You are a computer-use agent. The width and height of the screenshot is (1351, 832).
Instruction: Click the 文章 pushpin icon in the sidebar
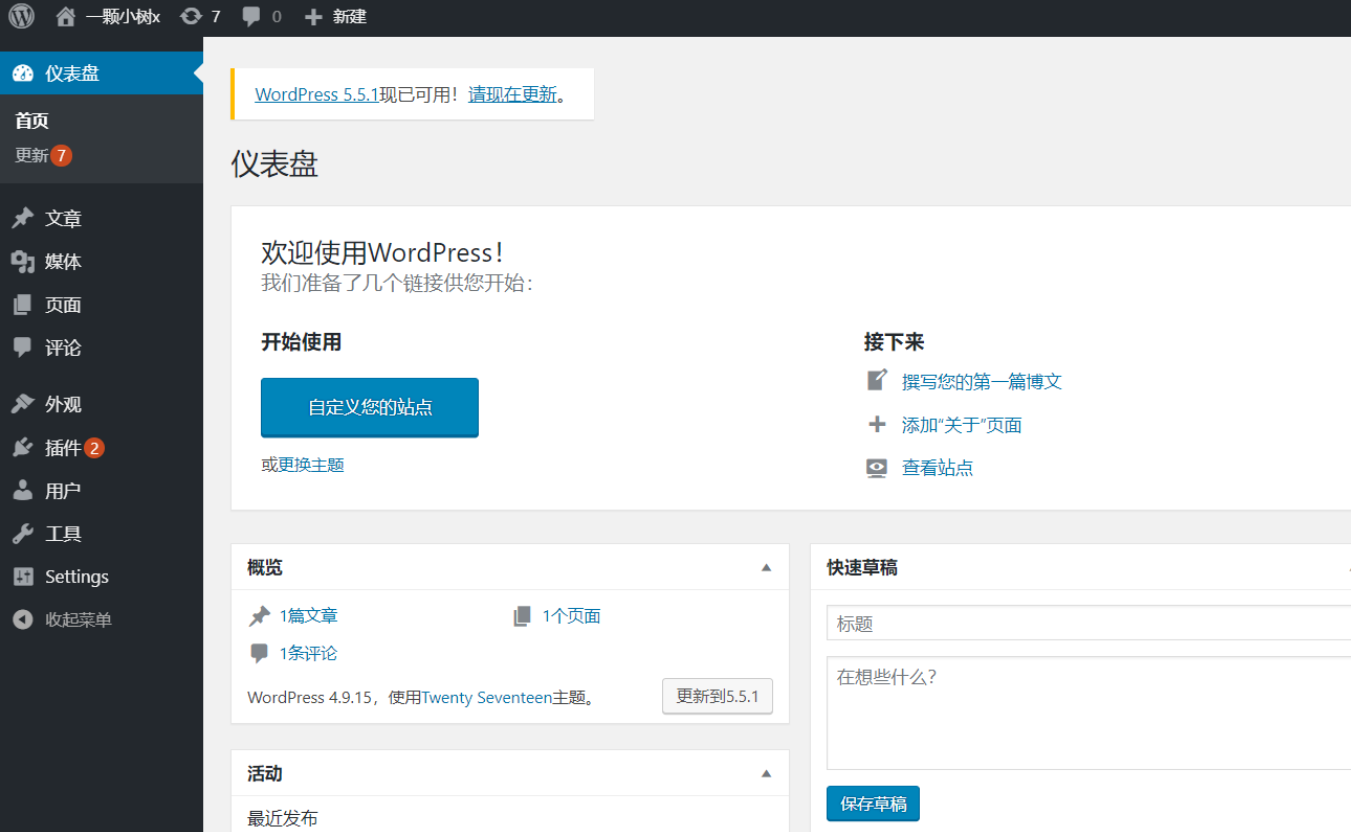(x=23, y=218)
